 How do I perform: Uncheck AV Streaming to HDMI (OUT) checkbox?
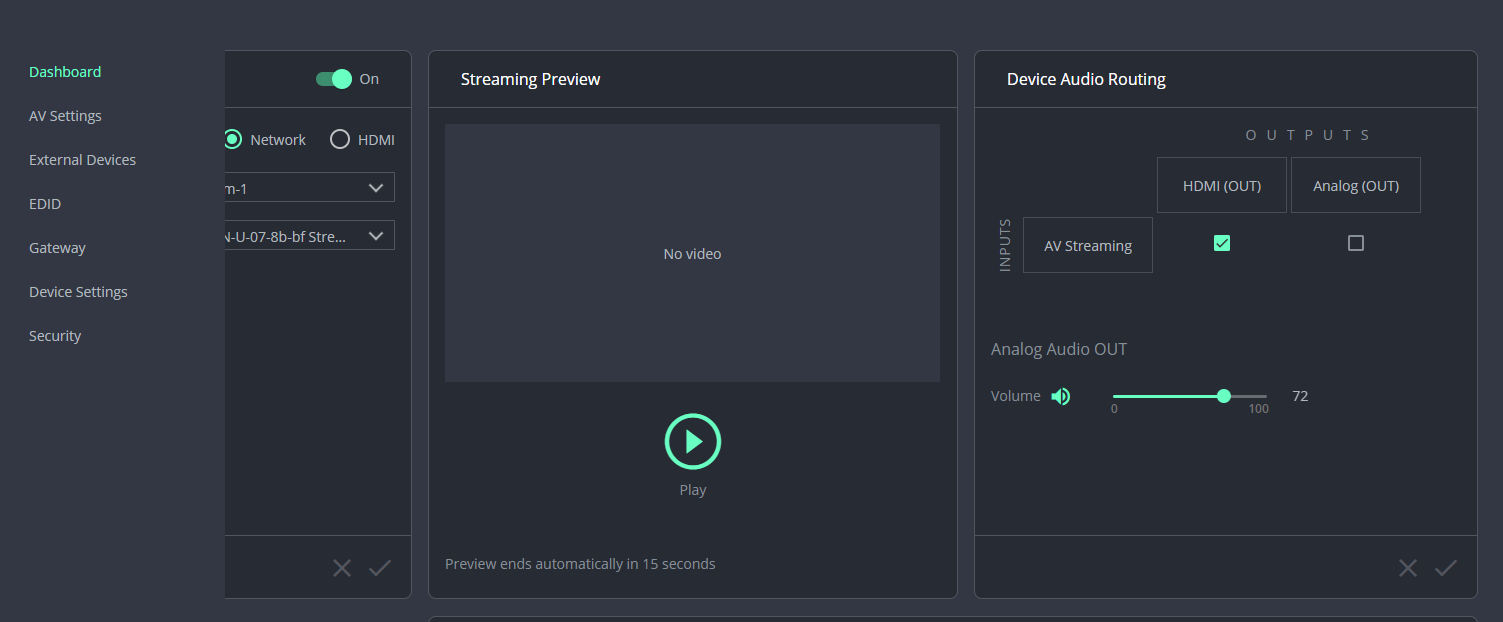(1221, 243)
